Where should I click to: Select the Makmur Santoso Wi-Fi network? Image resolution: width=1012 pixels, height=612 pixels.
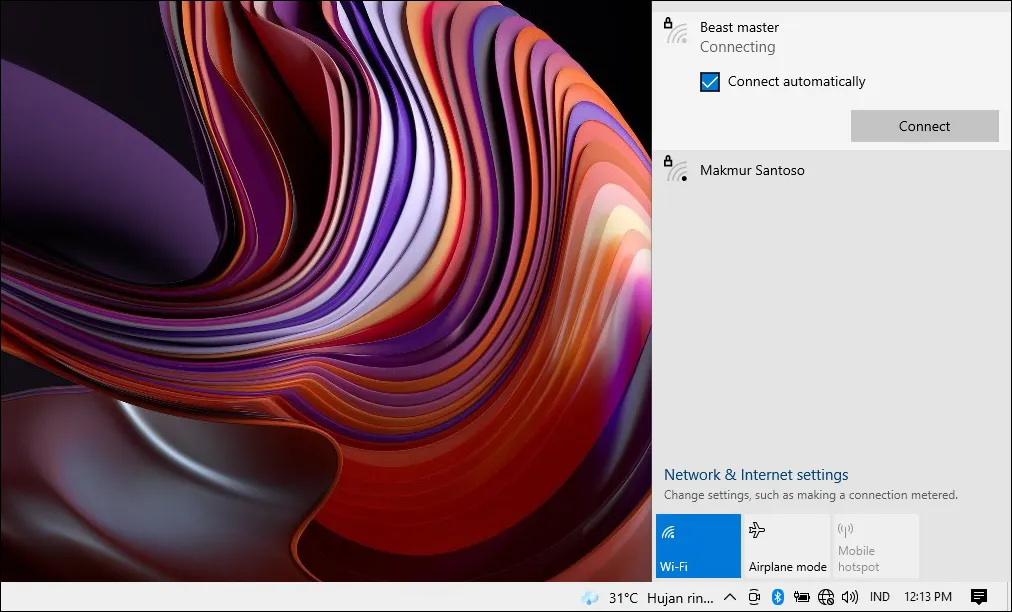[752, 171]
